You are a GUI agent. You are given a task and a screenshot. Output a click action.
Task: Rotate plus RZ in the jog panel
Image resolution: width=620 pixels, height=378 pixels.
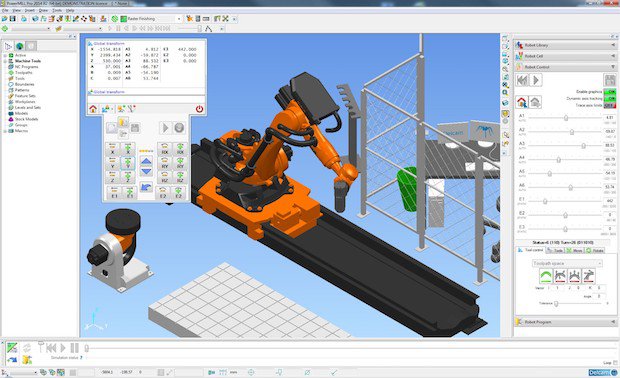(180, 177)
